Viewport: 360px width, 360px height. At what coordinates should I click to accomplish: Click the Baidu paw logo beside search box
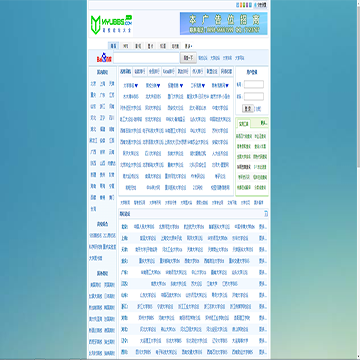point(104,58)
